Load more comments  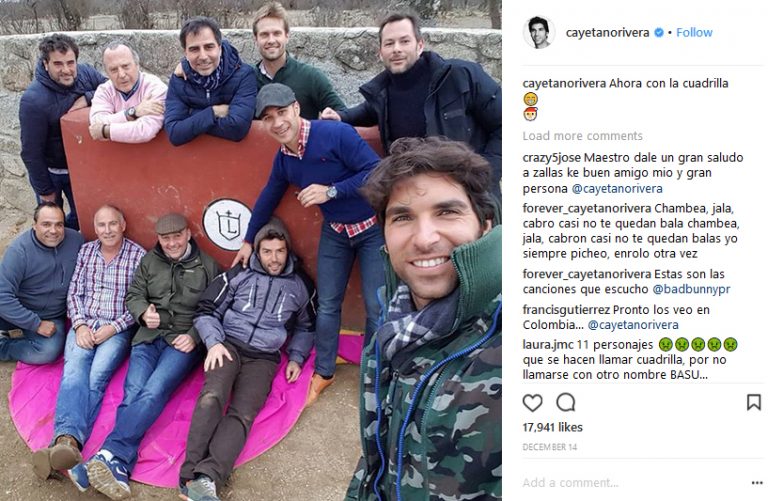pyautogui.click(x=582, y=136)
